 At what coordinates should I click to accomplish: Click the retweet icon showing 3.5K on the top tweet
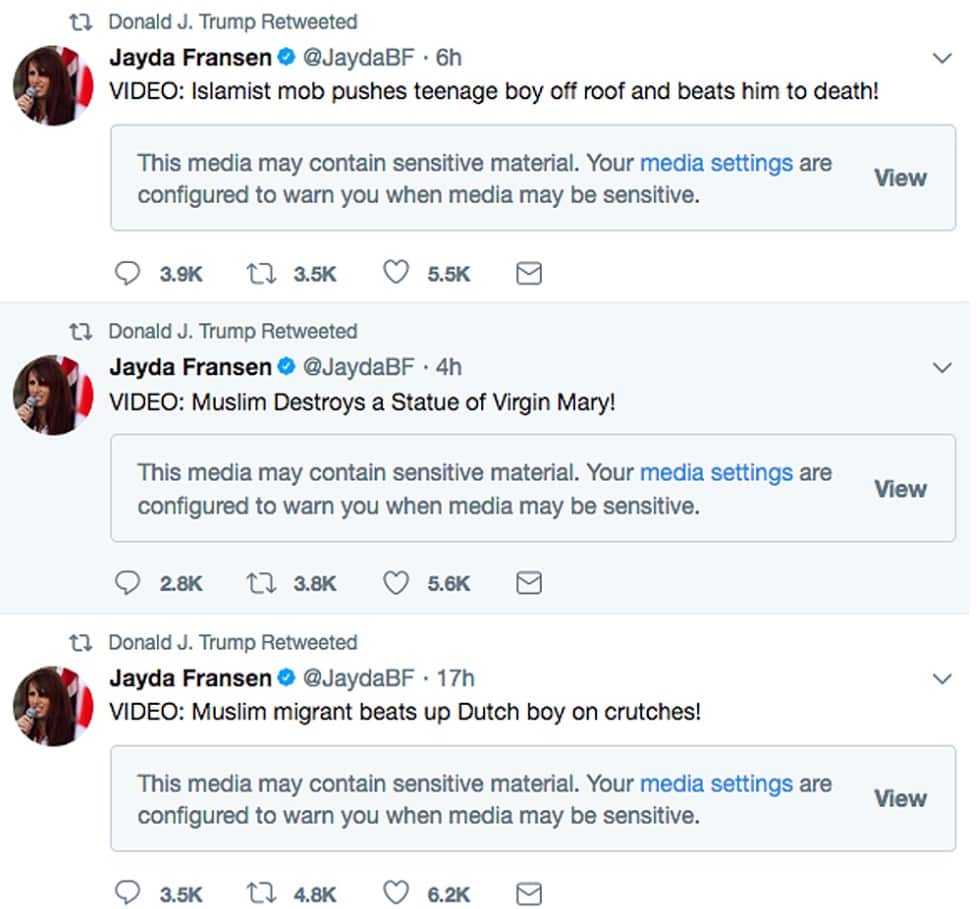pyautogui.click(x=262, y=272)
